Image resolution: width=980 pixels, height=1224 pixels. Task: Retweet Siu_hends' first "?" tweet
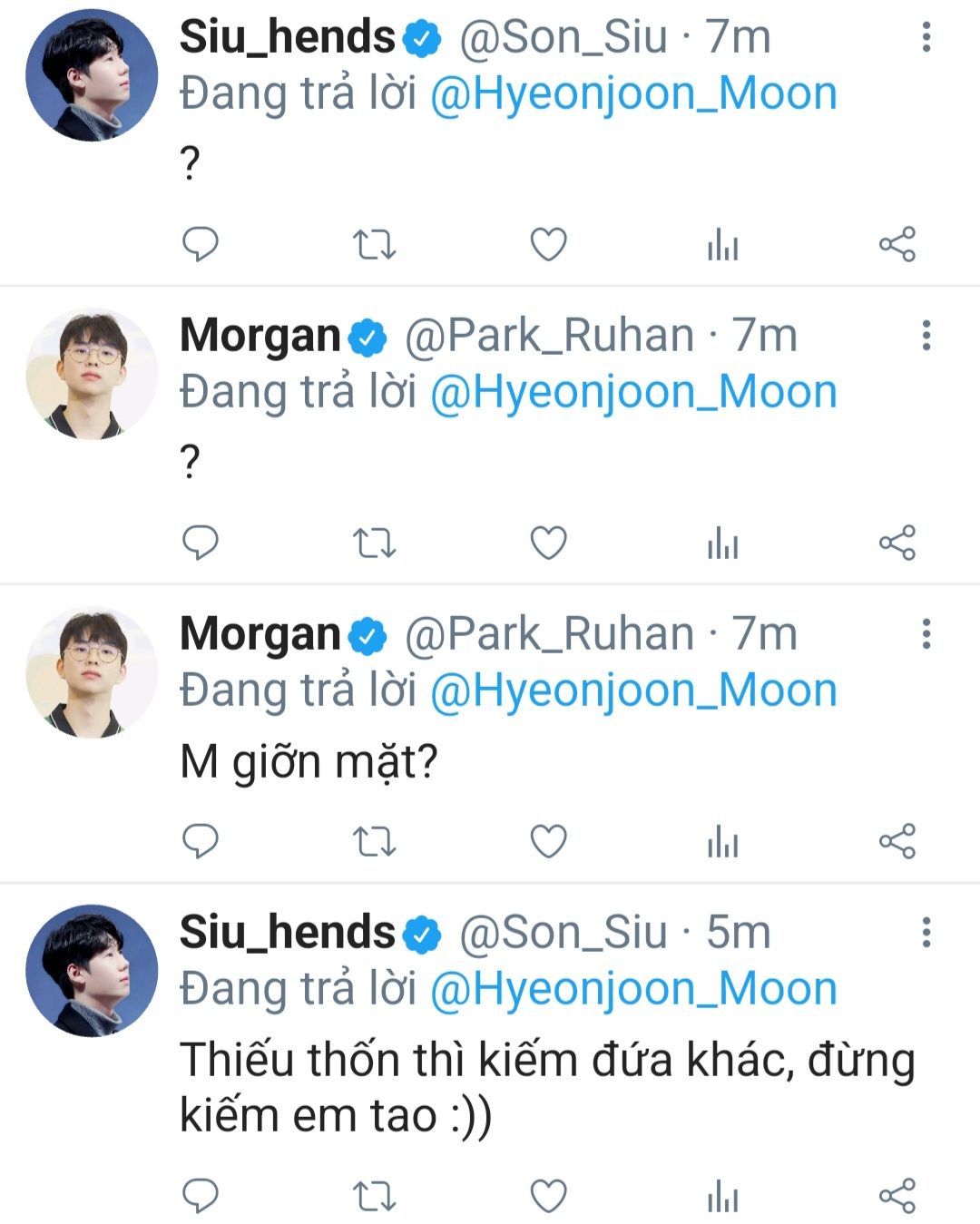(374, 244)
